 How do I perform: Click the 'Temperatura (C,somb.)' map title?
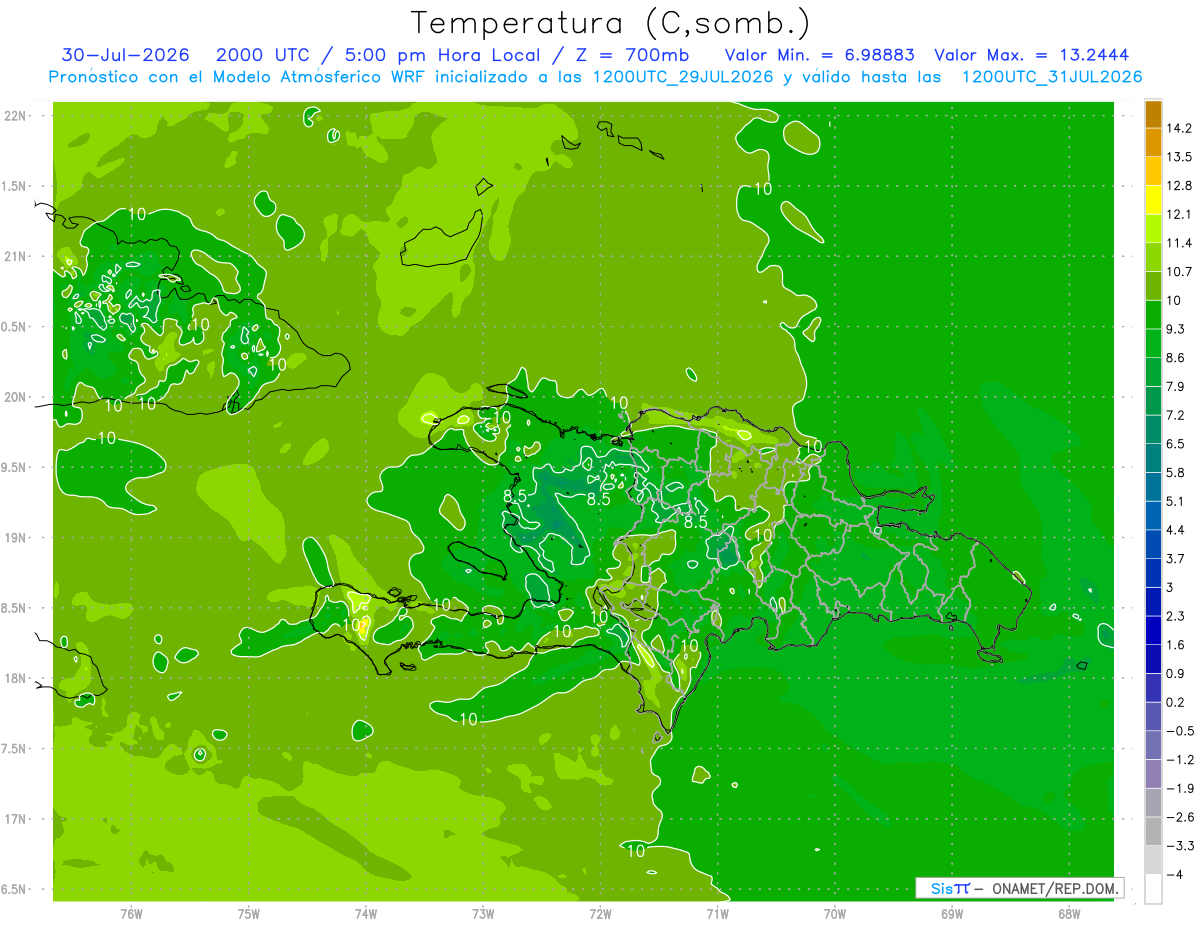pyautogui.click(x=611, y=23)
